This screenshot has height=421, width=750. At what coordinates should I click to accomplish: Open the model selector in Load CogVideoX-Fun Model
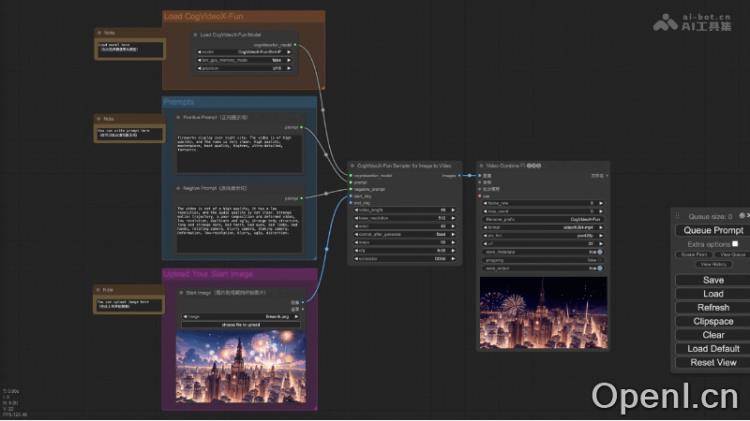tap(245, 52)
